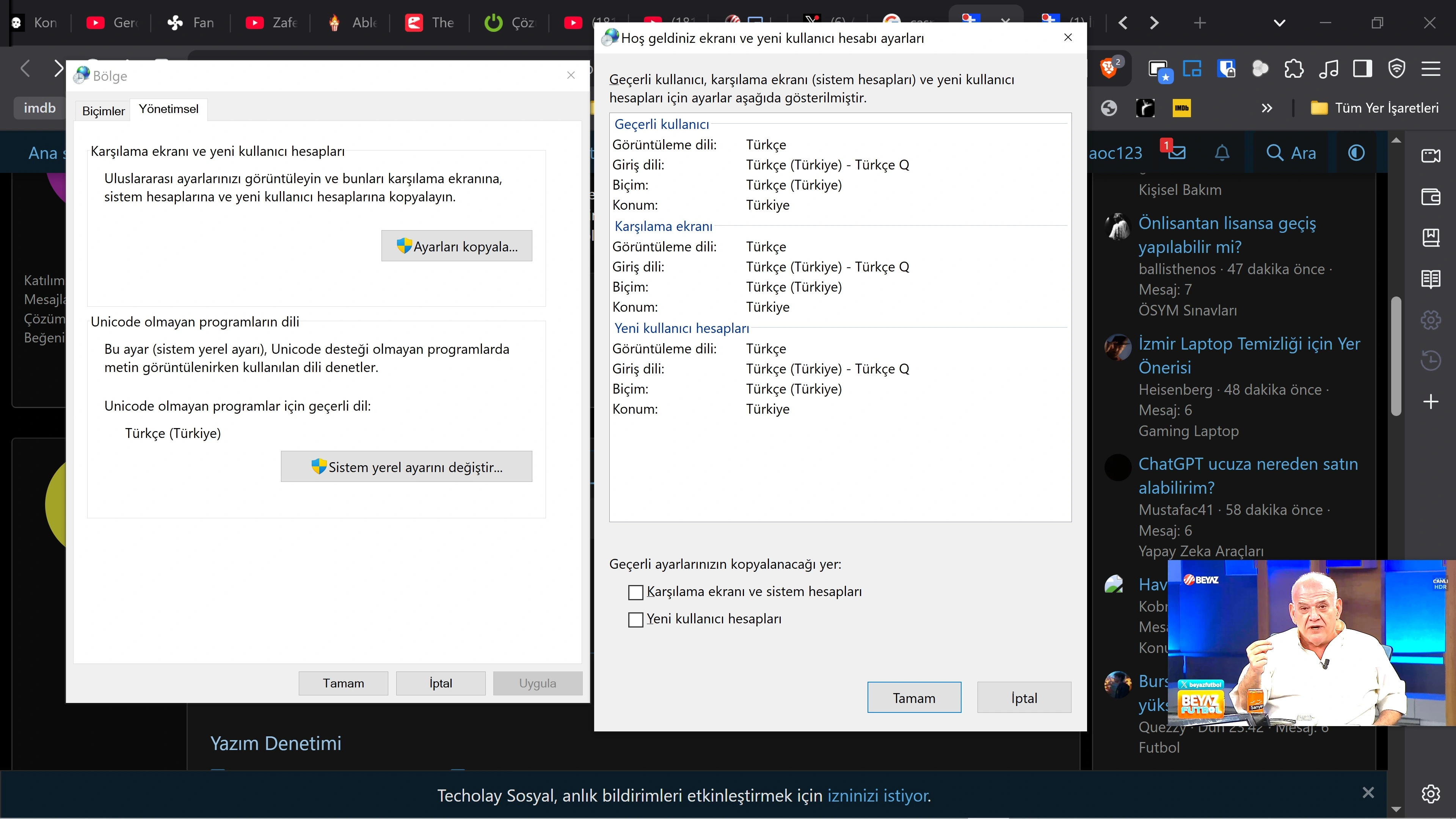This screenshot has width=1456, height=819.
Task: Switch to the Zafe YouTube tab
Action: pyautogui.click(x=271, y=23)
